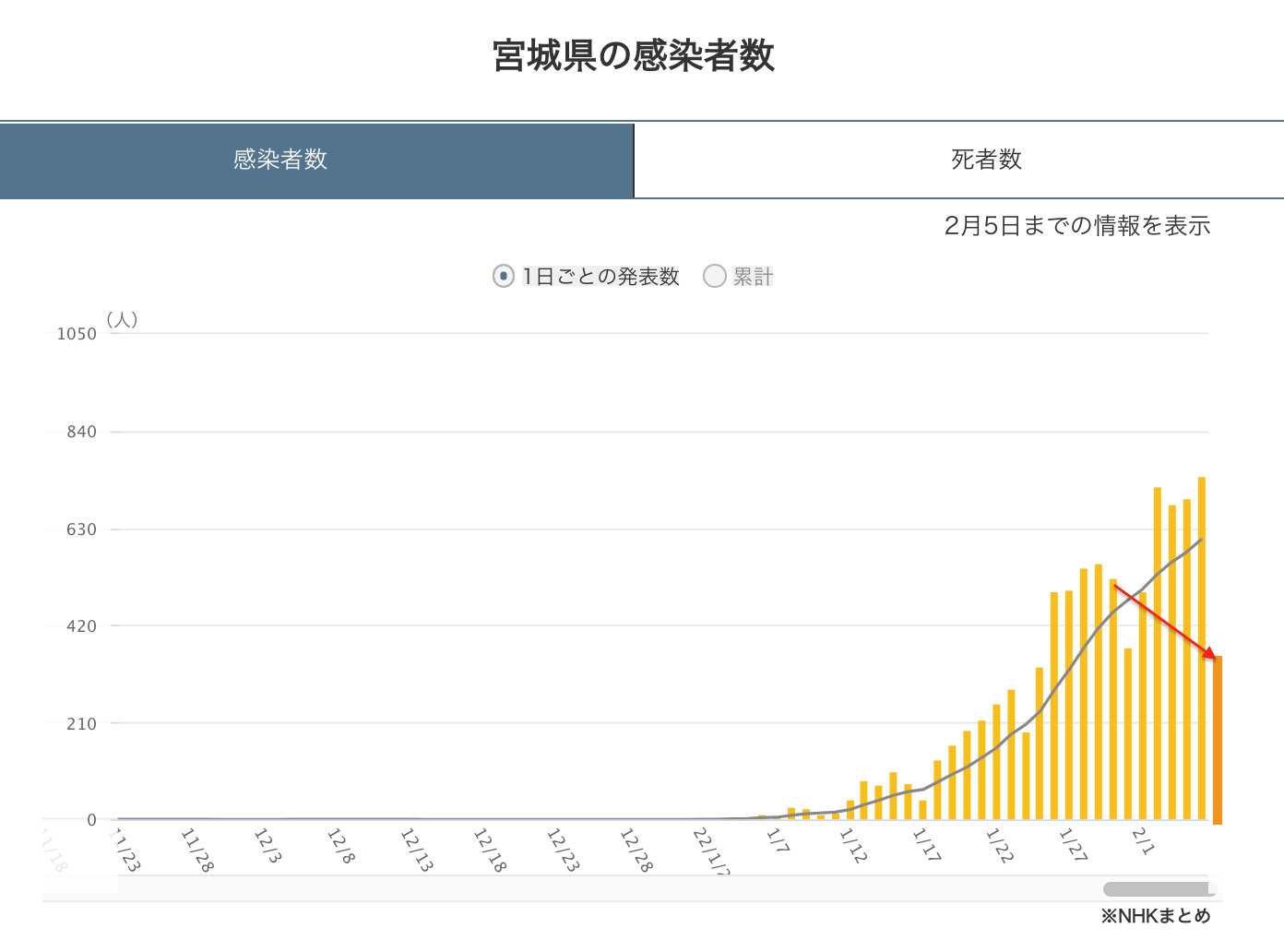
Task: Click the 2/1 date axis label
Action: 1143,840
